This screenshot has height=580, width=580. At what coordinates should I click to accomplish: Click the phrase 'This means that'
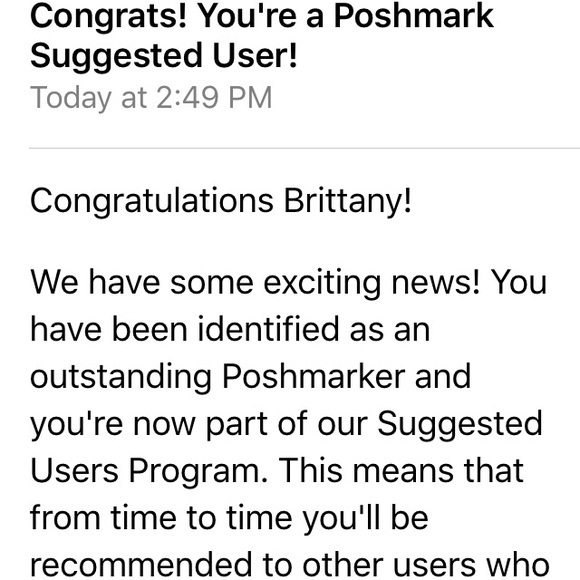(x=401, y=471)
